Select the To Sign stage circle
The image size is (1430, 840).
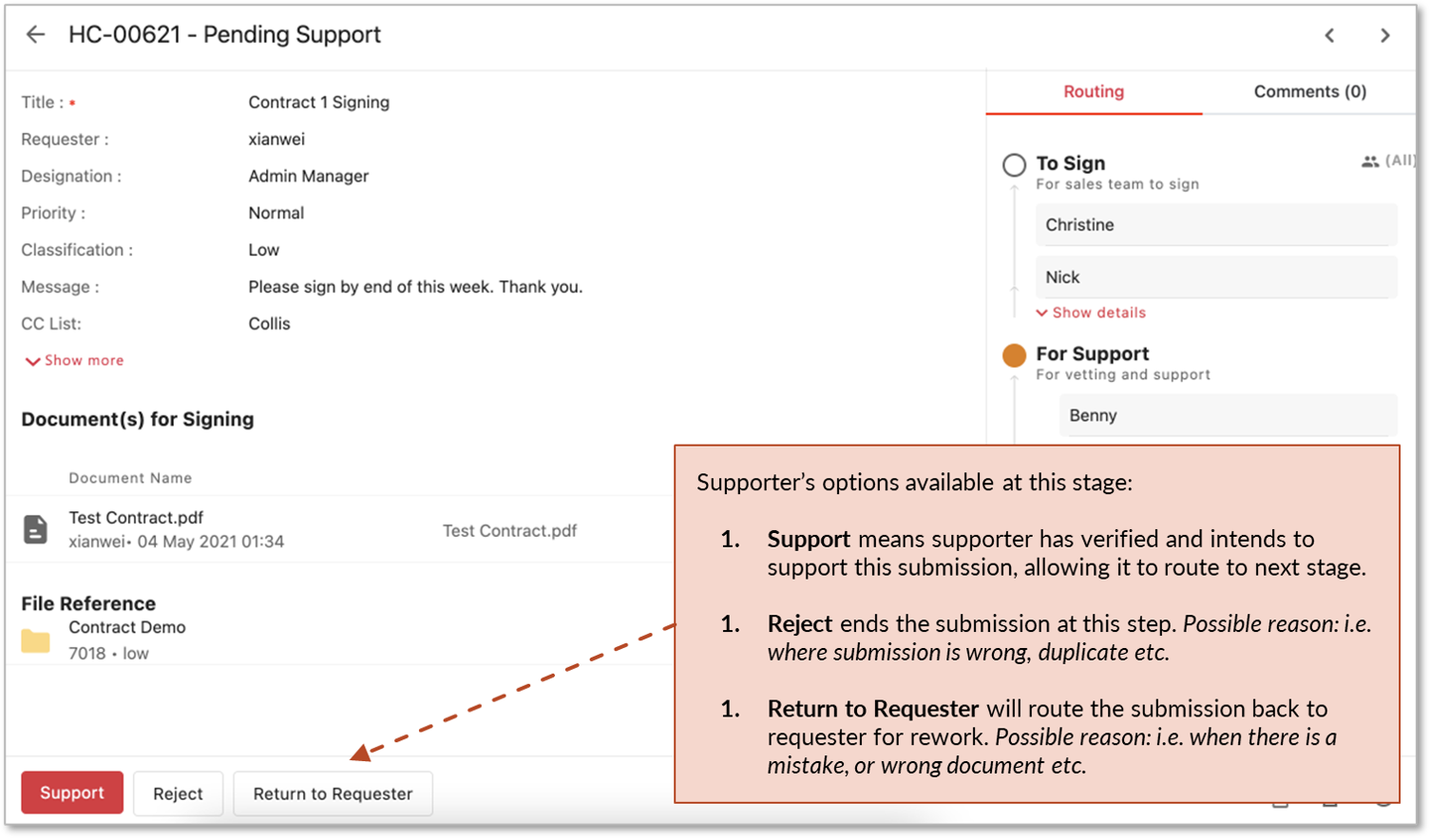click(1014, 164)
